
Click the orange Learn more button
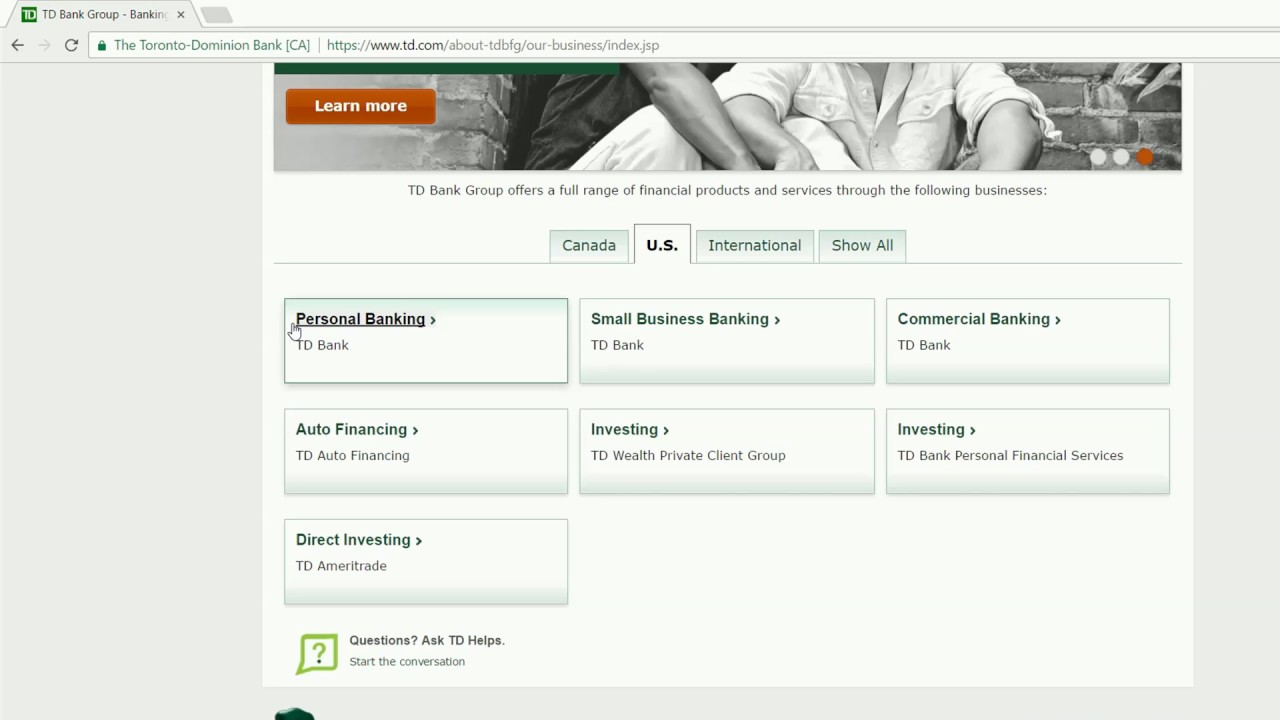[360, 106]
